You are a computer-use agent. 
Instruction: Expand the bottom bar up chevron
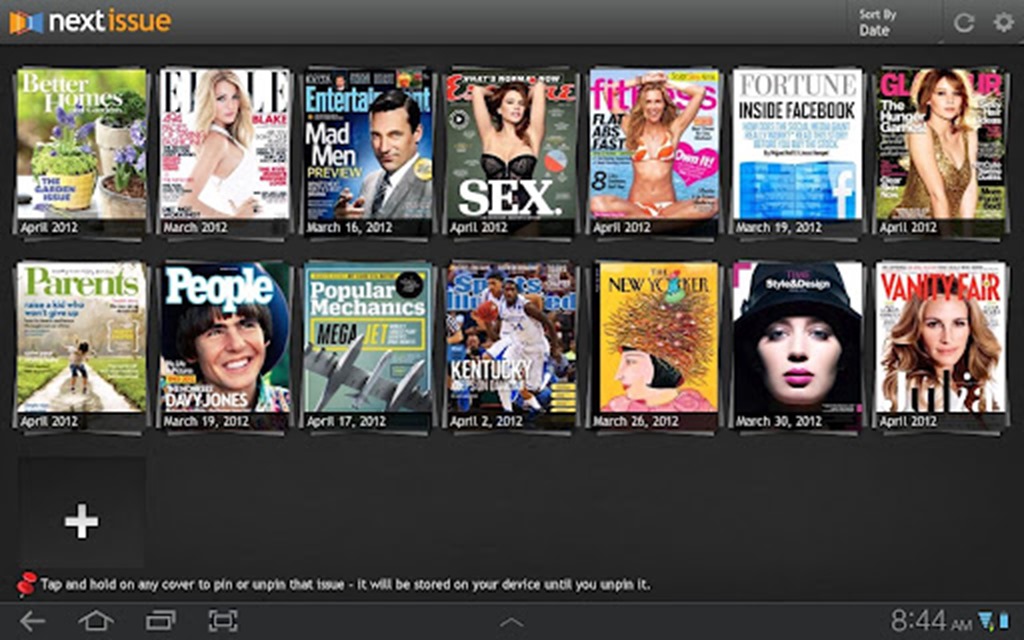click(x=511, y=623)
